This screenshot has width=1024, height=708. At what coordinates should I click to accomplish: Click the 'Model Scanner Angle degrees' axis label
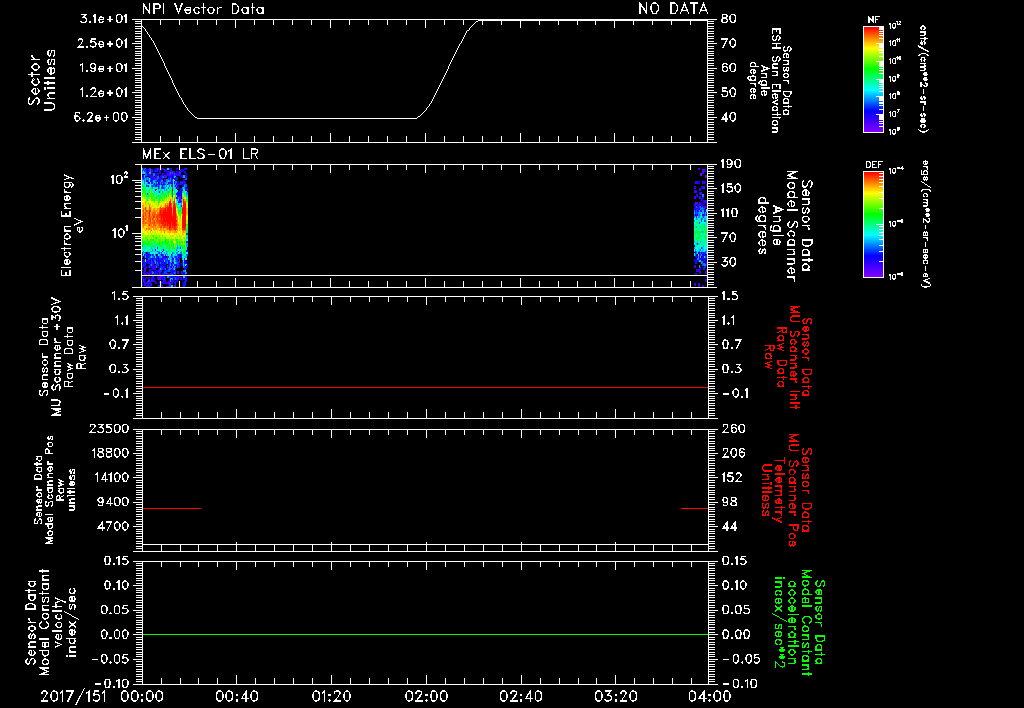tap(785, 226)
